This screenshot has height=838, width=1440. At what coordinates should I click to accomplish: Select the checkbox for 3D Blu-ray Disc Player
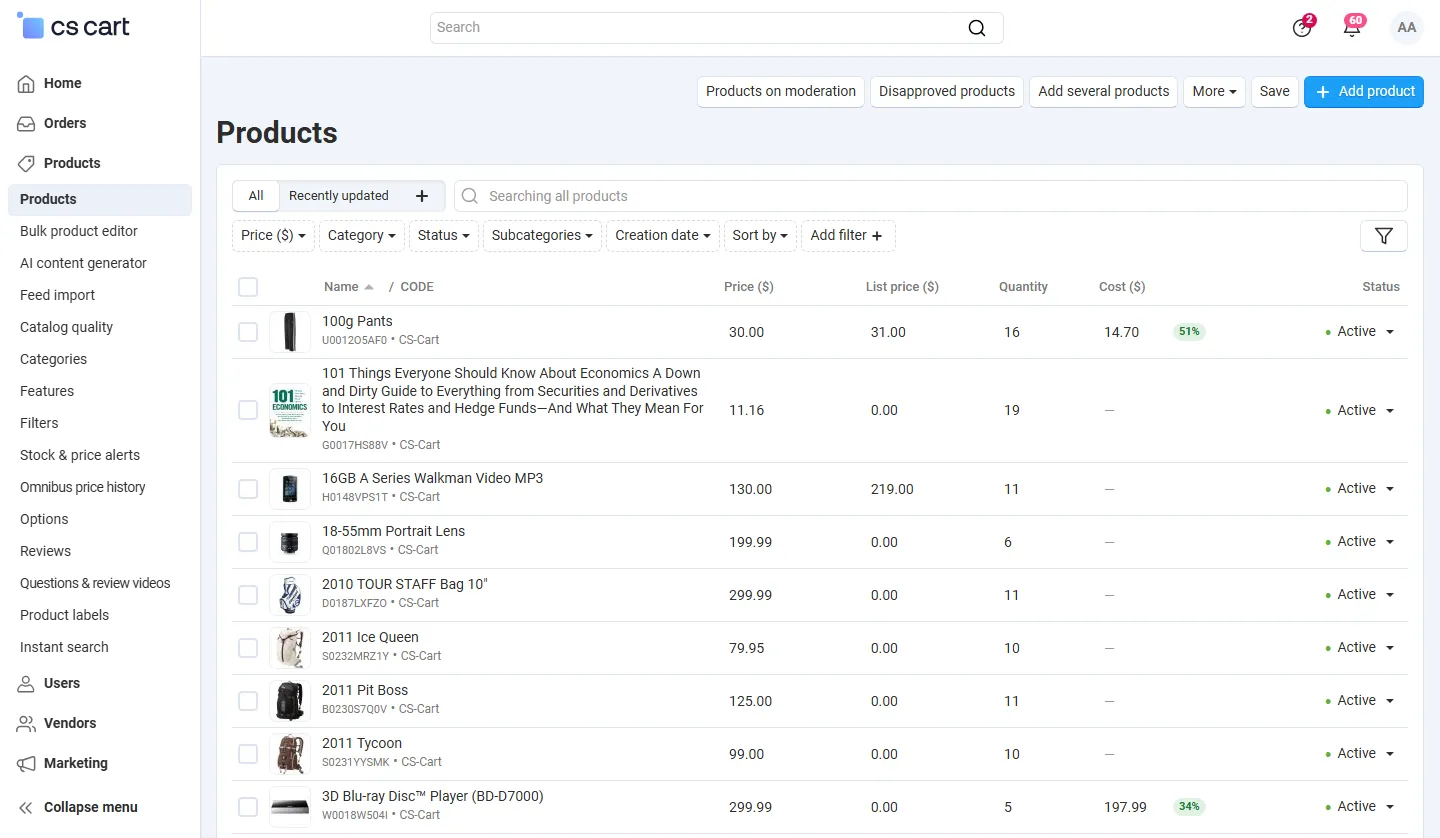(x=248, y=807)
